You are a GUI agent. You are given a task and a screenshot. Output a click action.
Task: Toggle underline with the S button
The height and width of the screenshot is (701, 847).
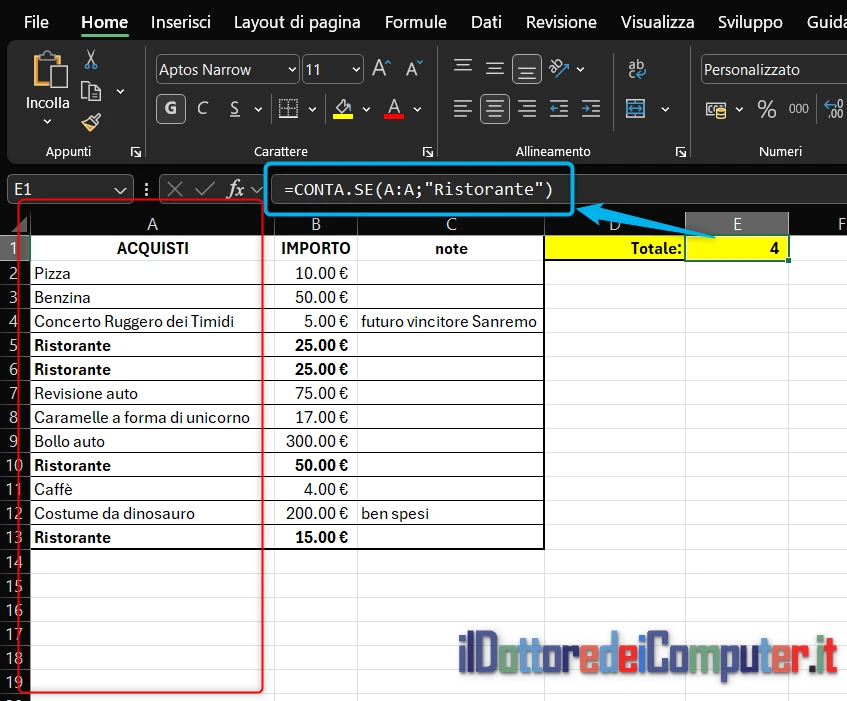[x=234, y=109]
